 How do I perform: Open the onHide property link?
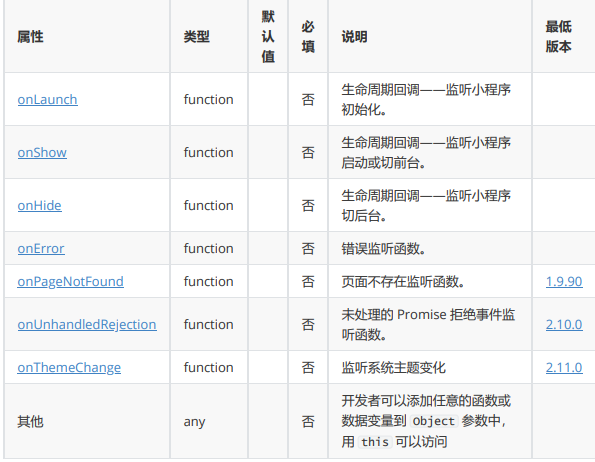(x=39, y=206)
